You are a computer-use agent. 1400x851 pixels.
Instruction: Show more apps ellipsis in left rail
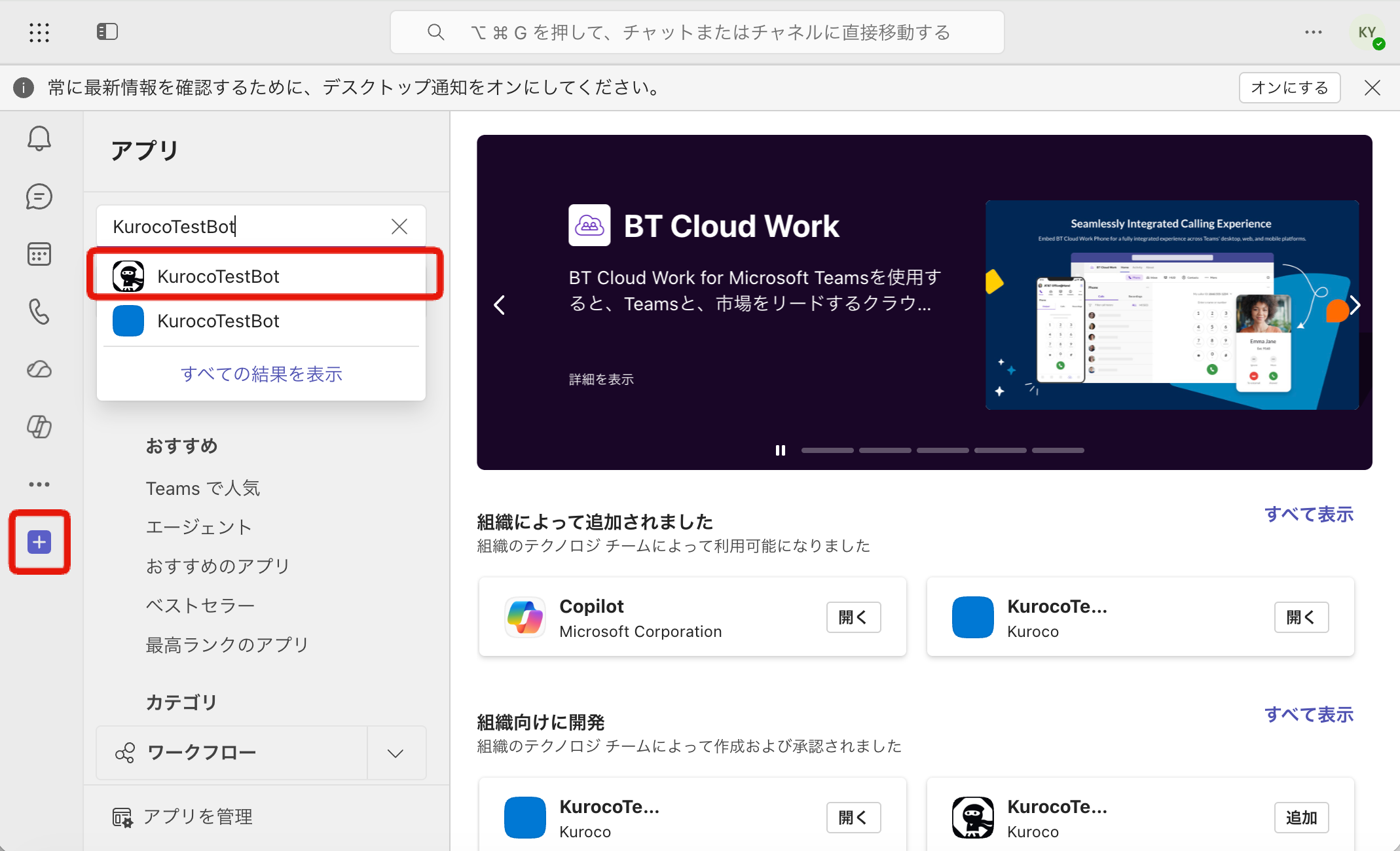tap(39, 484)
